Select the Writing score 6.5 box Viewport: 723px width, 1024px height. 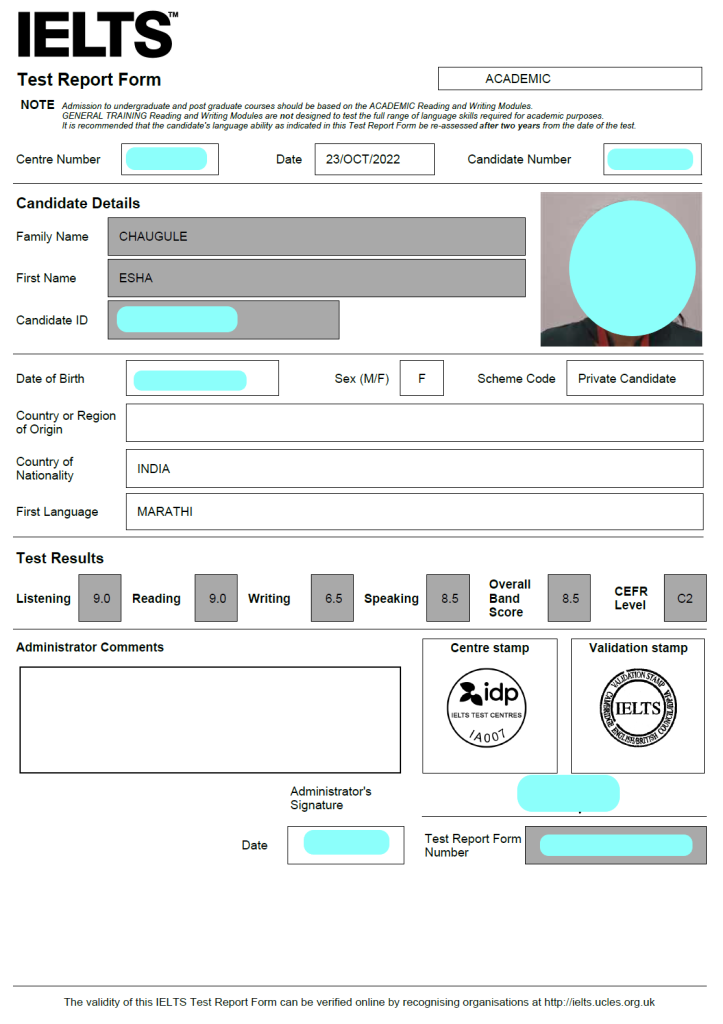333,598
